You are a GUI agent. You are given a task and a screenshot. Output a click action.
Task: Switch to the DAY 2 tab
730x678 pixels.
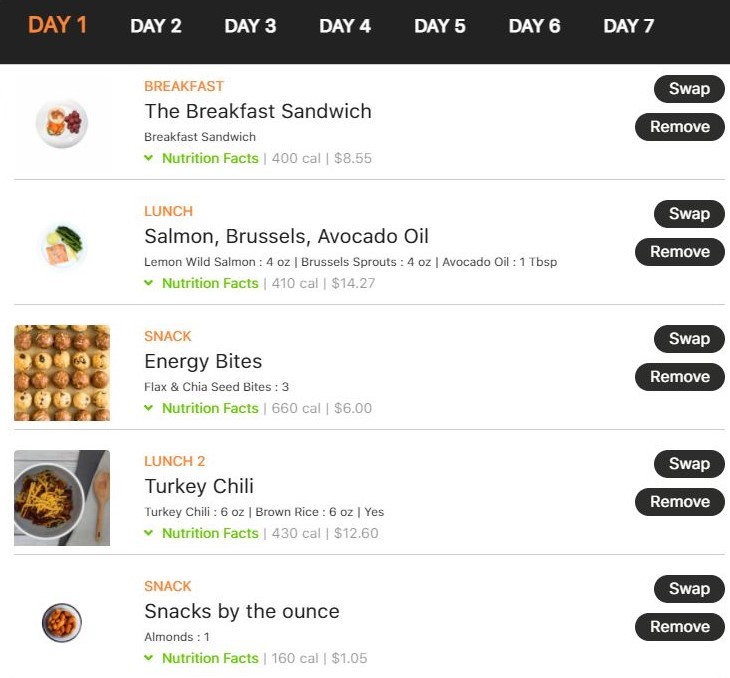tap(155, 26)
